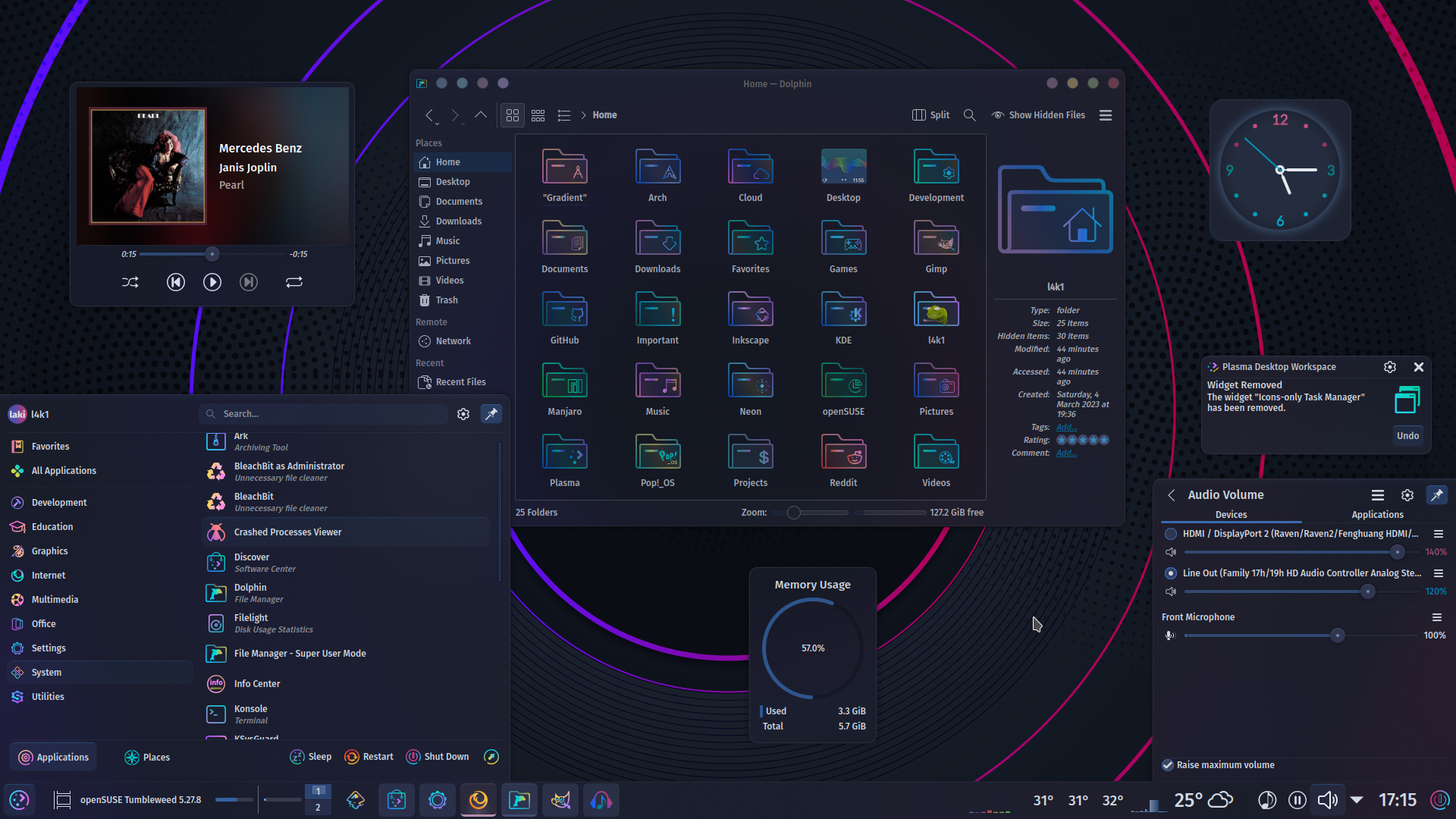This screenshot has width=1456, height=819.
Task: Go up one folder in Dolphin
Action: pos(481,115)
